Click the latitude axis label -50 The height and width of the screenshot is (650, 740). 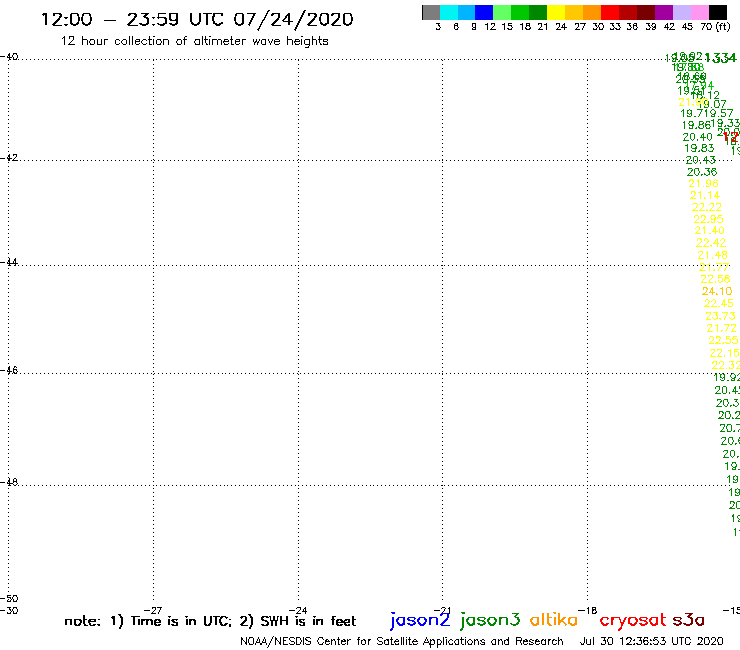click(9, 599)
